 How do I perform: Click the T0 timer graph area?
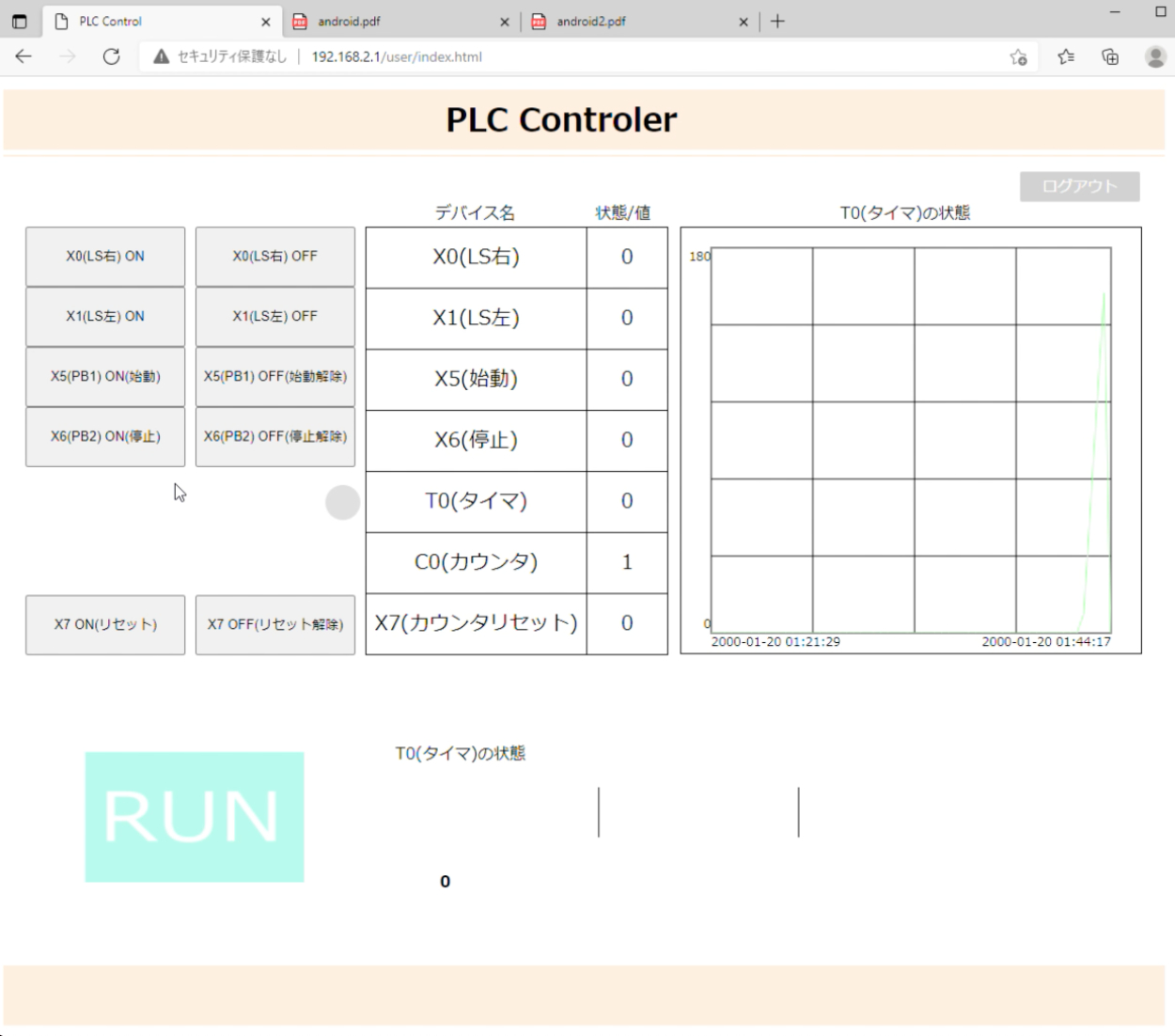(910, 440)
